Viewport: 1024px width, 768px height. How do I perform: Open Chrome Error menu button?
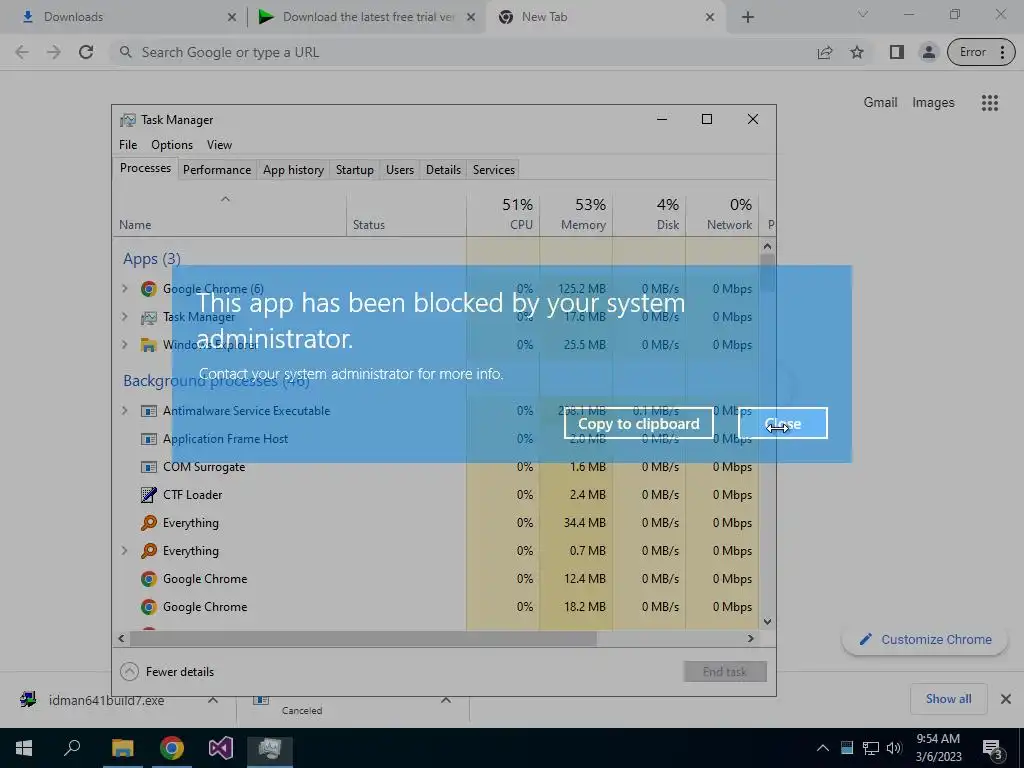[983, 52]
